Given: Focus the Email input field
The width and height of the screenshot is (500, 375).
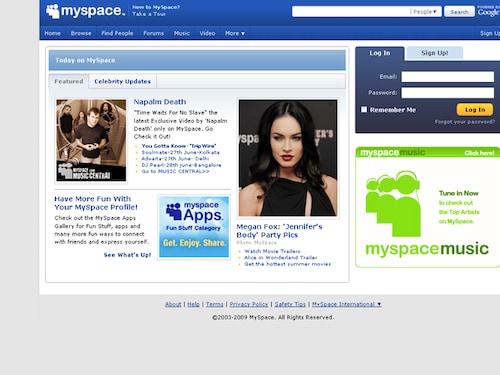Looking at the screenshot, I should (x=448, y=77).
